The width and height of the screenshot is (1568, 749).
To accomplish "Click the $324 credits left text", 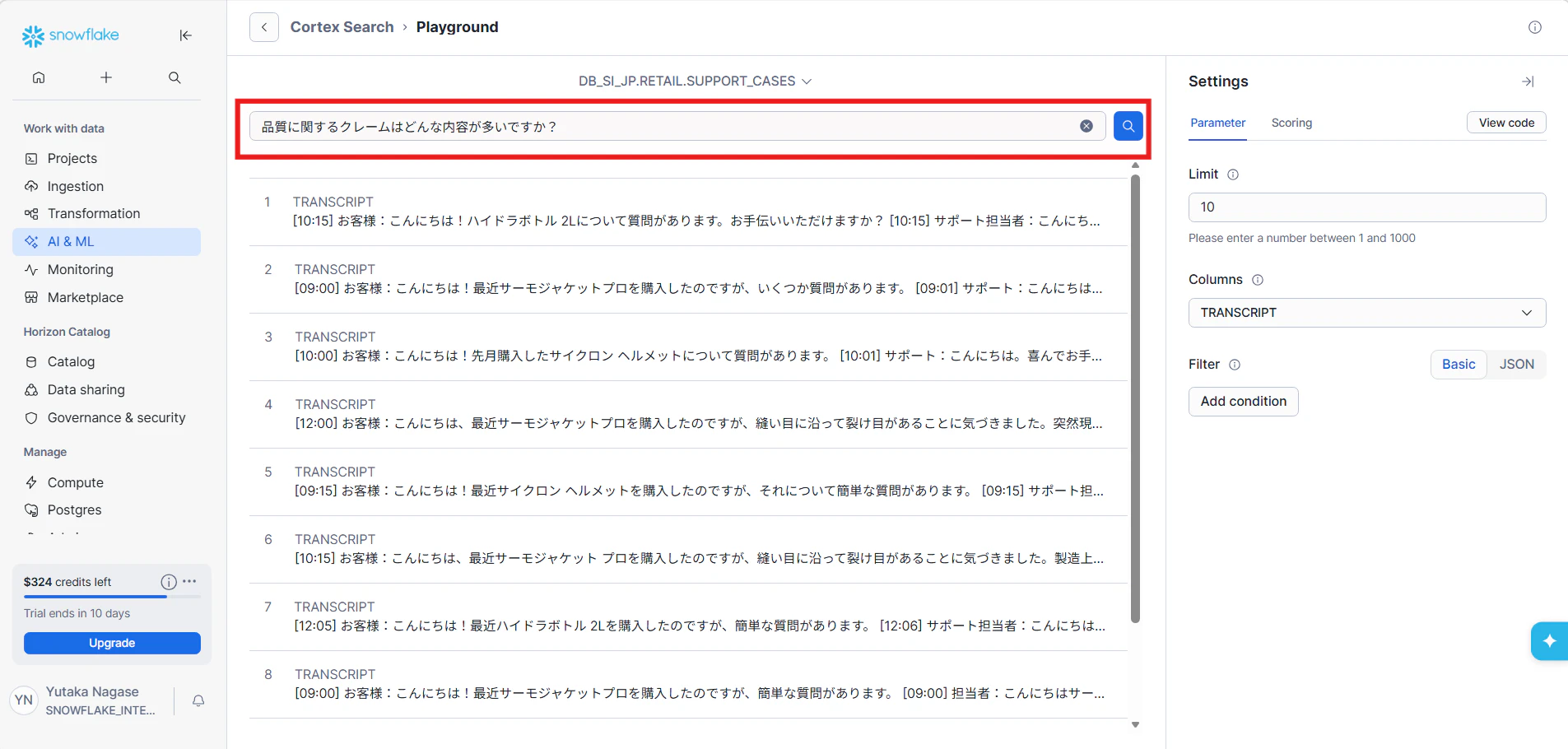I will point(67,582).
